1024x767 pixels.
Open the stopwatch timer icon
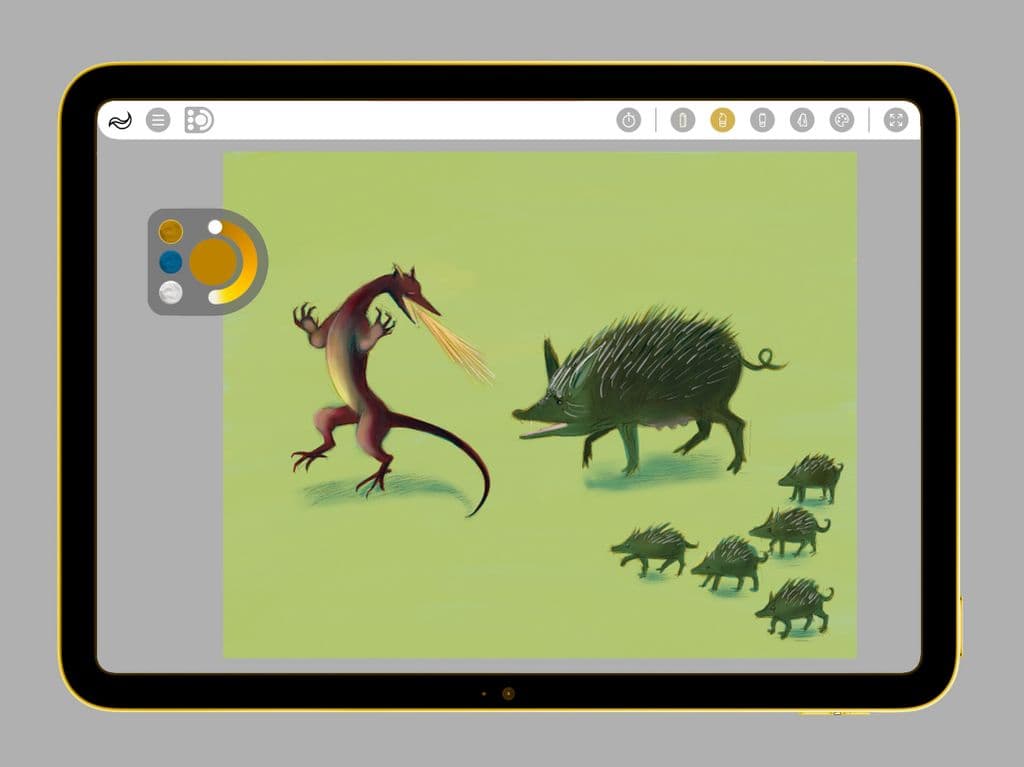628,120
